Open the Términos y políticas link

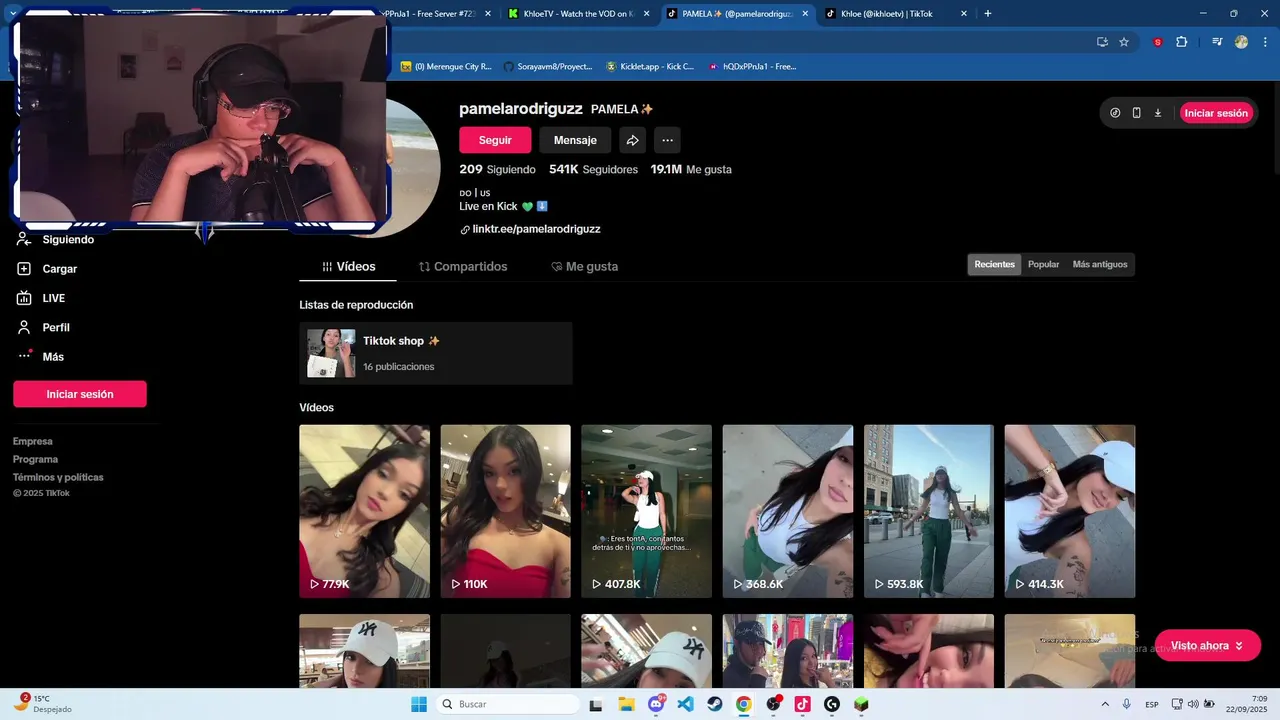pos(58,477)
